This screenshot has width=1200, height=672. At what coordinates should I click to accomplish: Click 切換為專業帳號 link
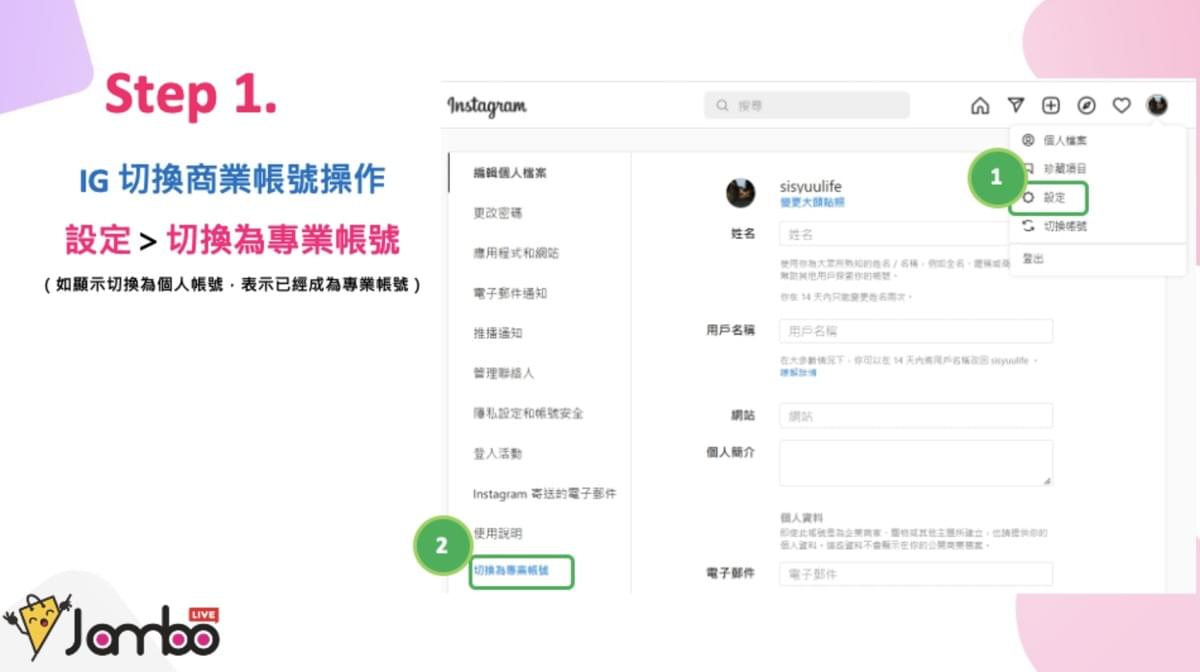[x=511, y=572]
